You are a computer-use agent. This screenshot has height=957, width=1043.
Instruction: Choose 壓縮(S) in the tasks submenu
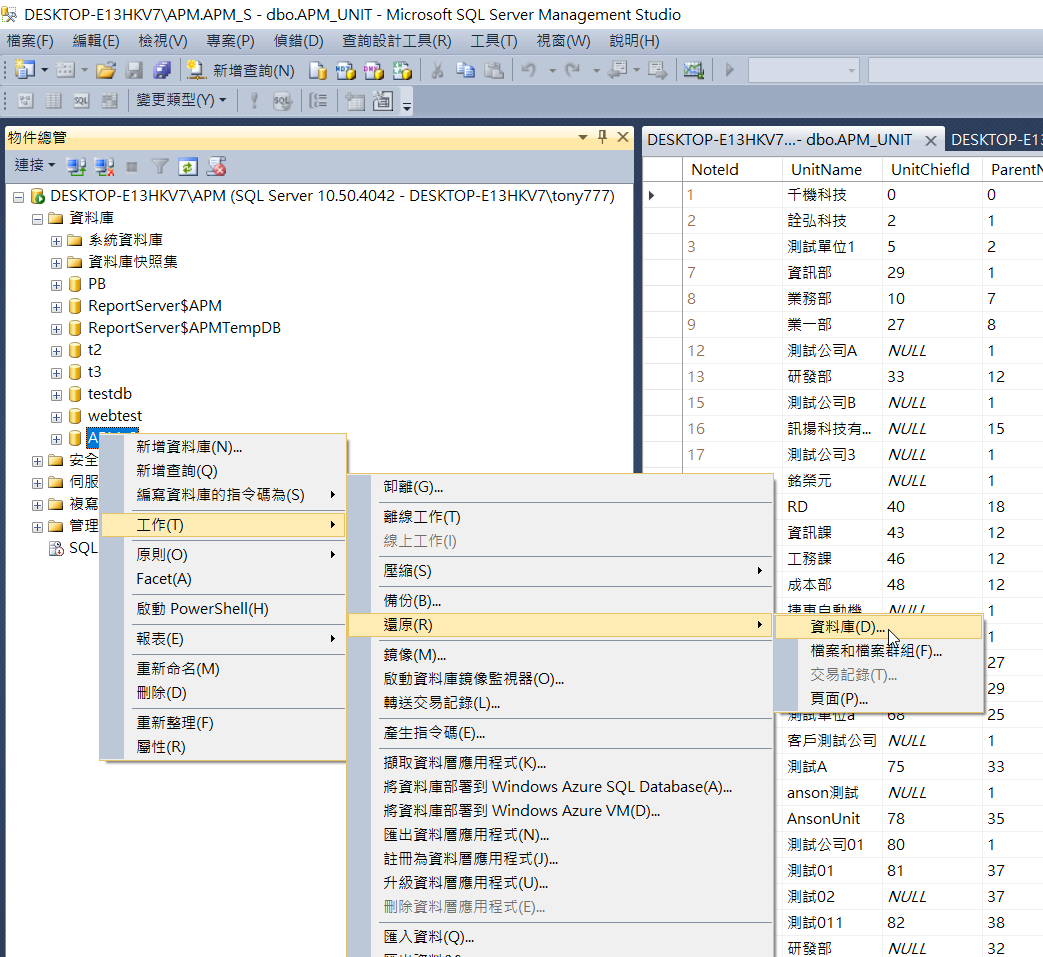pyautogui.click(x=560, y=571)
